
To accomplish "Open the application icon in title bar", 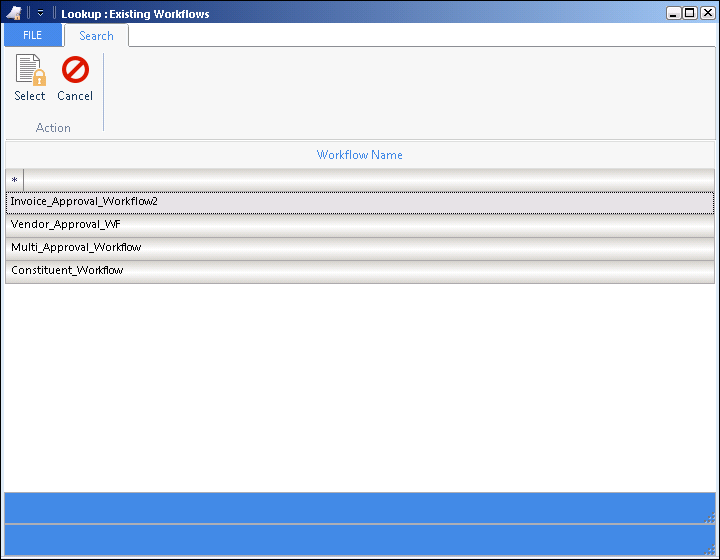I will coord(14,13).
